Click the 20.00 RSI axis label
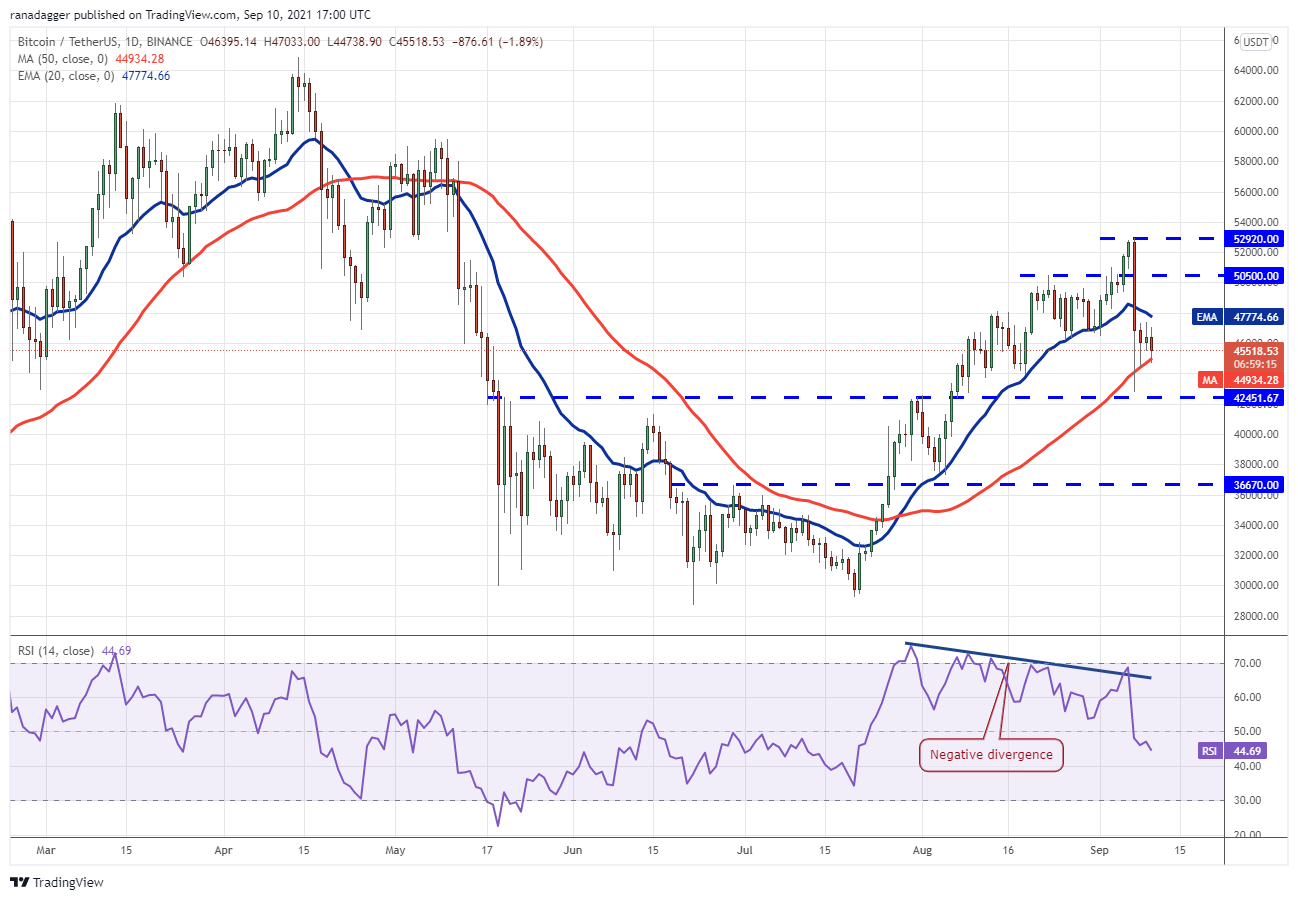 pyautogui.click(x=1245, y=835)
